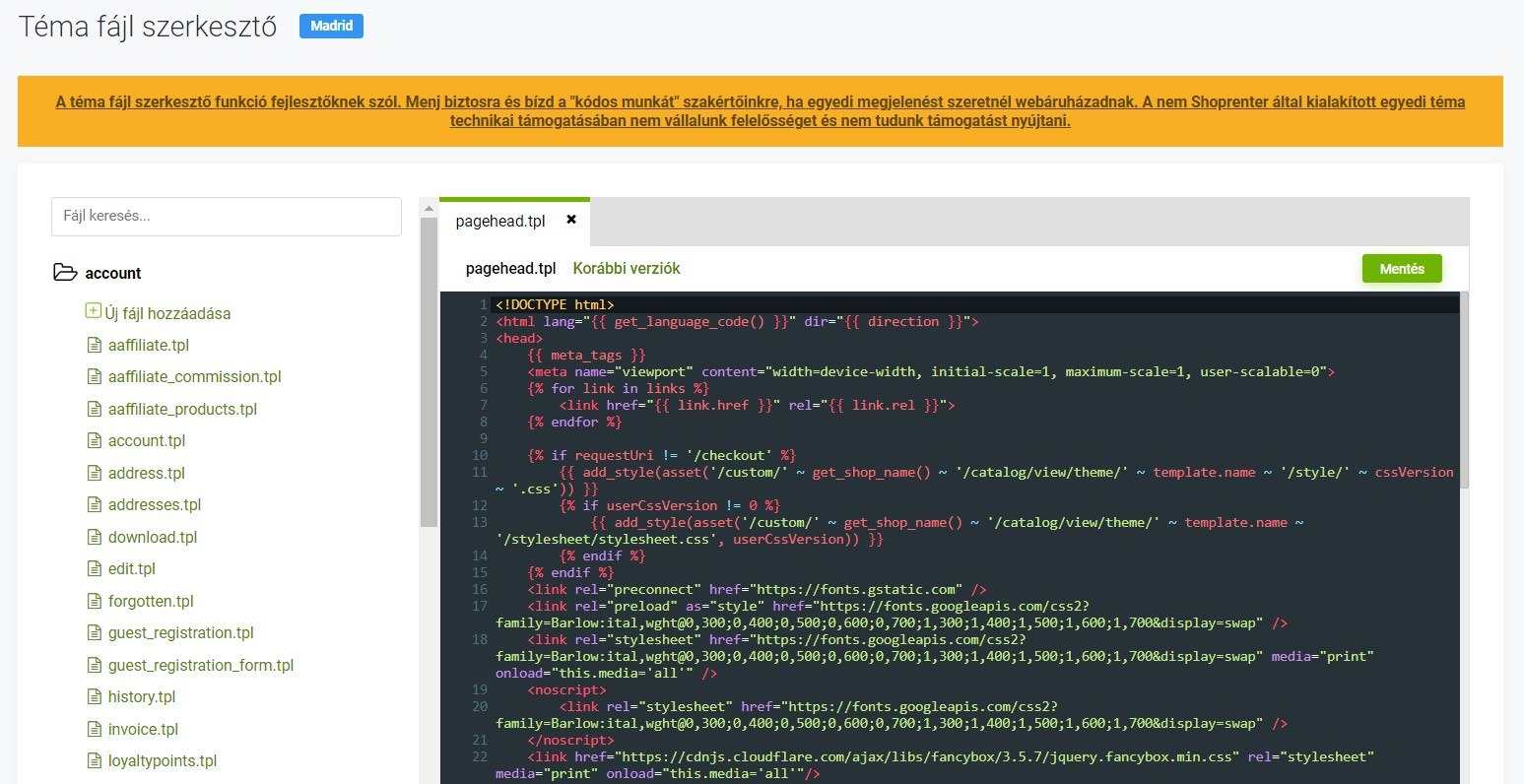
Task: Click the file icon next to guest_registration_form.tpl
Action: coord(95,665)
